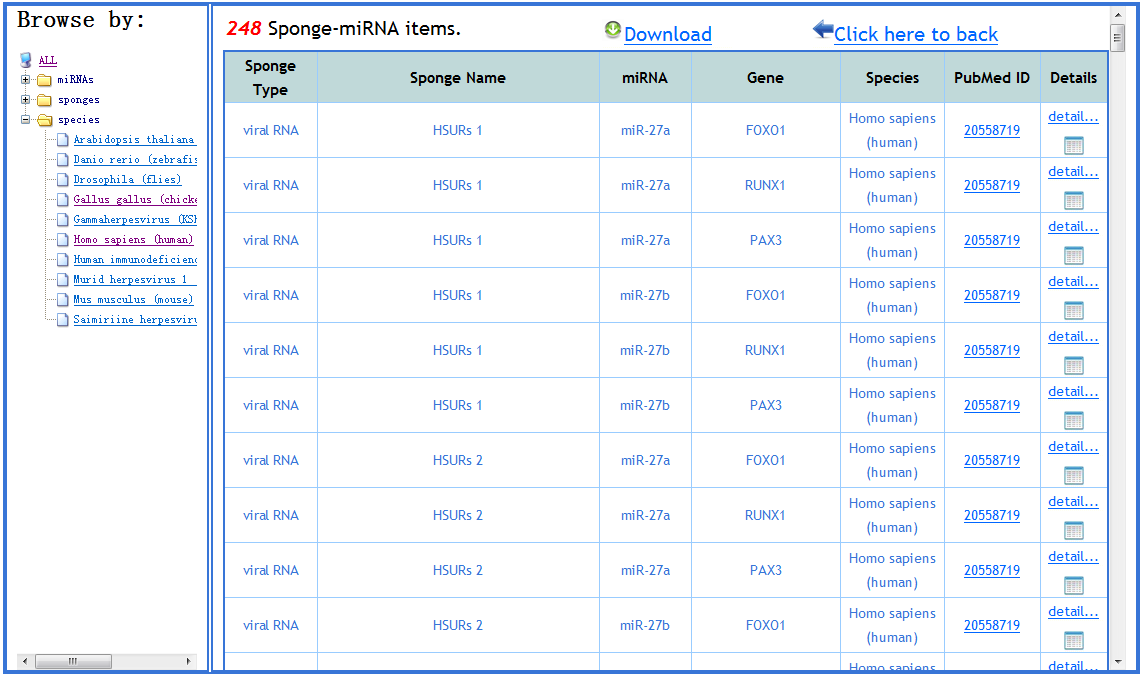Click details table icon for HSURs 1 miR-27b PAX3 row
This screenshot has width=1146, height=676.
click(1073, 420)
